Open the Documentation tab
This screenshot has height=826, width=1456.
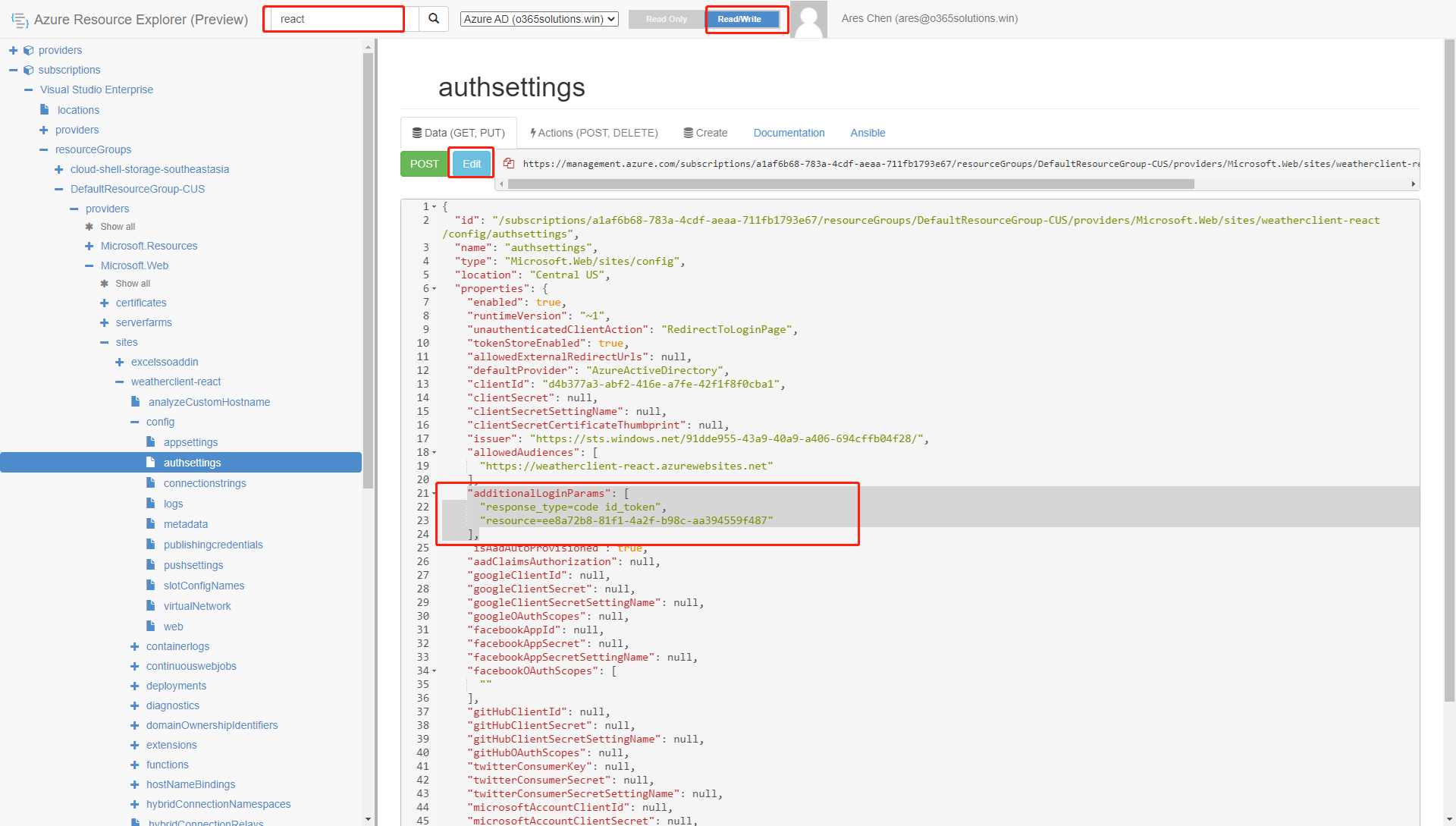coord(789,133)
